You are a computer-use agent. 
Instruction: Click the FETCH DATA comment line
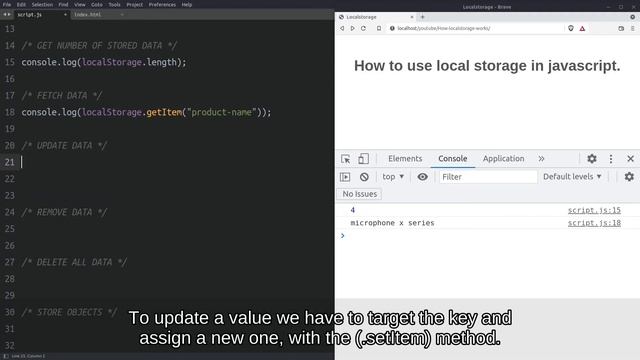[62, 96]
